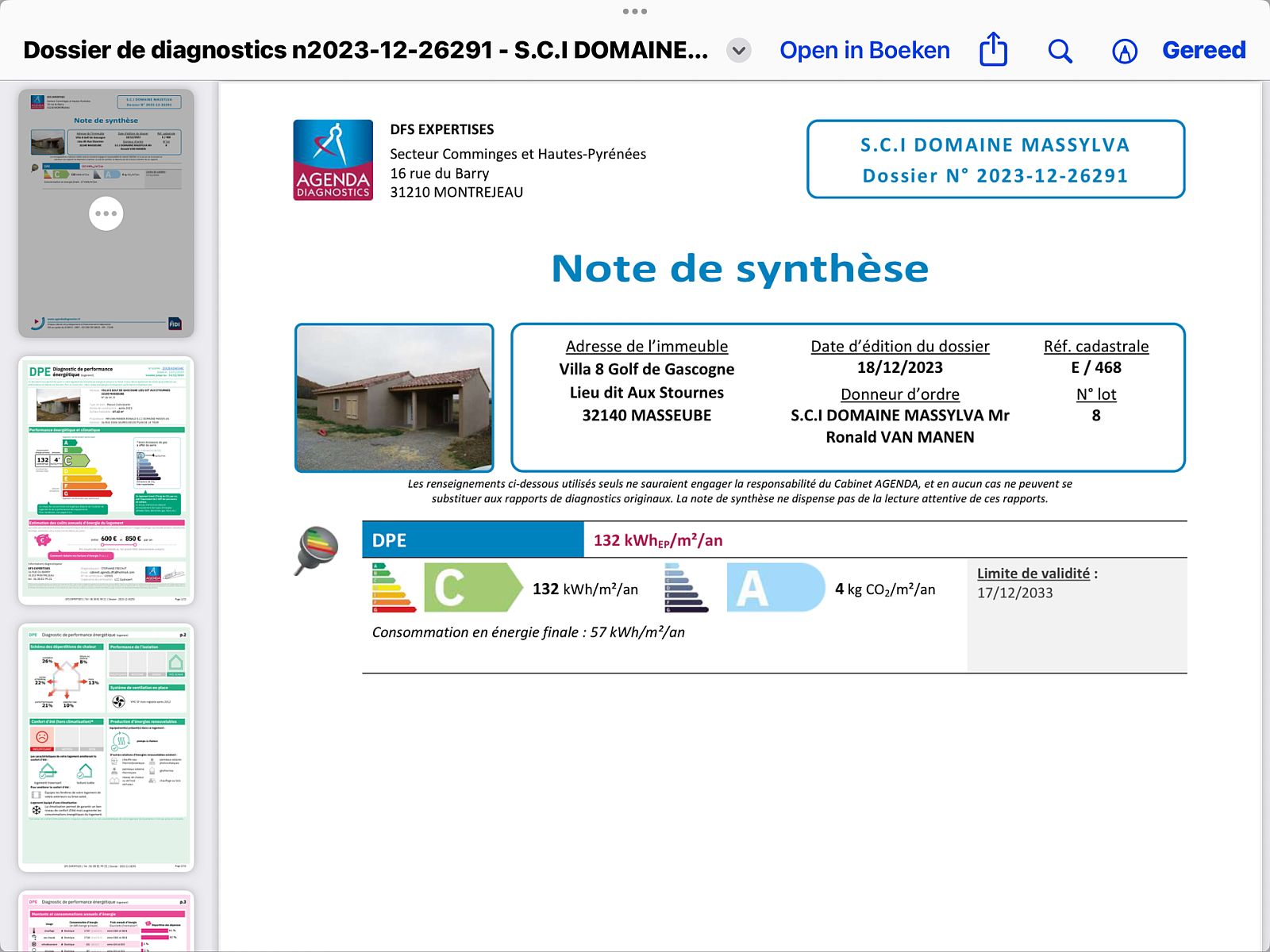Click the 'Note de synthèse' heading
This screenshot has height=952, width=1270.
tap(740, 268)
